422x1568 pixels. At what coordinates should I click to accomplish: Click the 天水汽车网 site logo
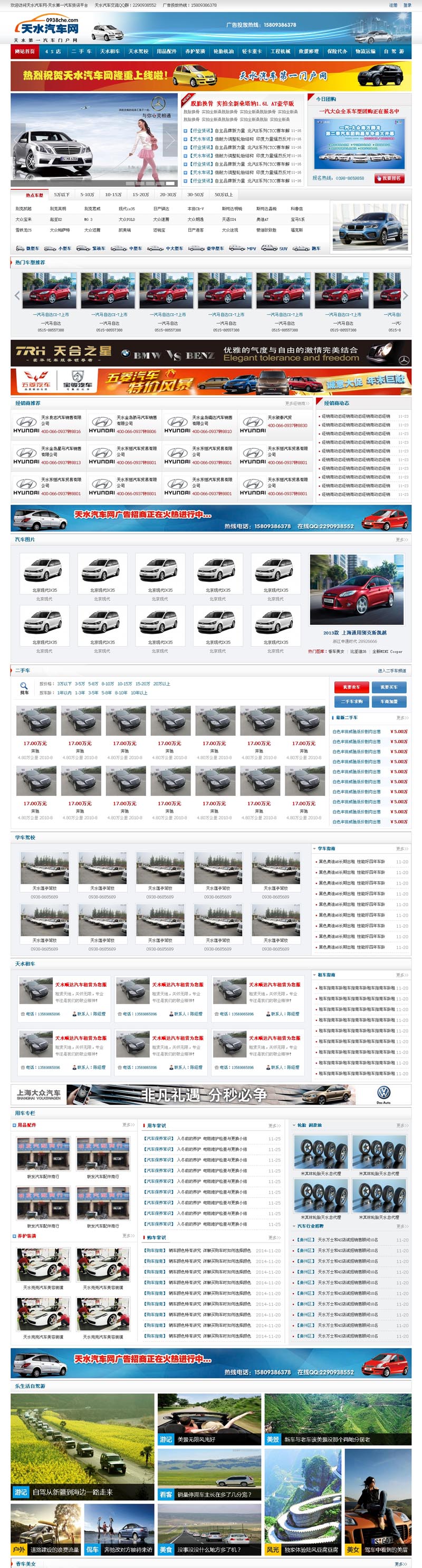coord(46,28)
